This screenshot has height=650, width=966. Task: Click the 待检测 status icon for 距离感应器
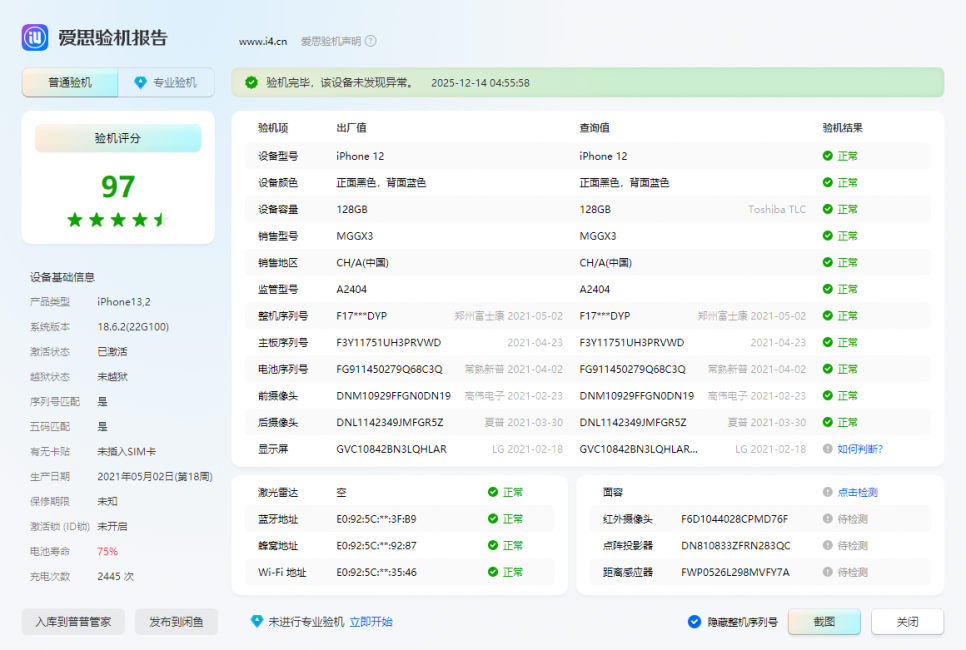point(824,574)
